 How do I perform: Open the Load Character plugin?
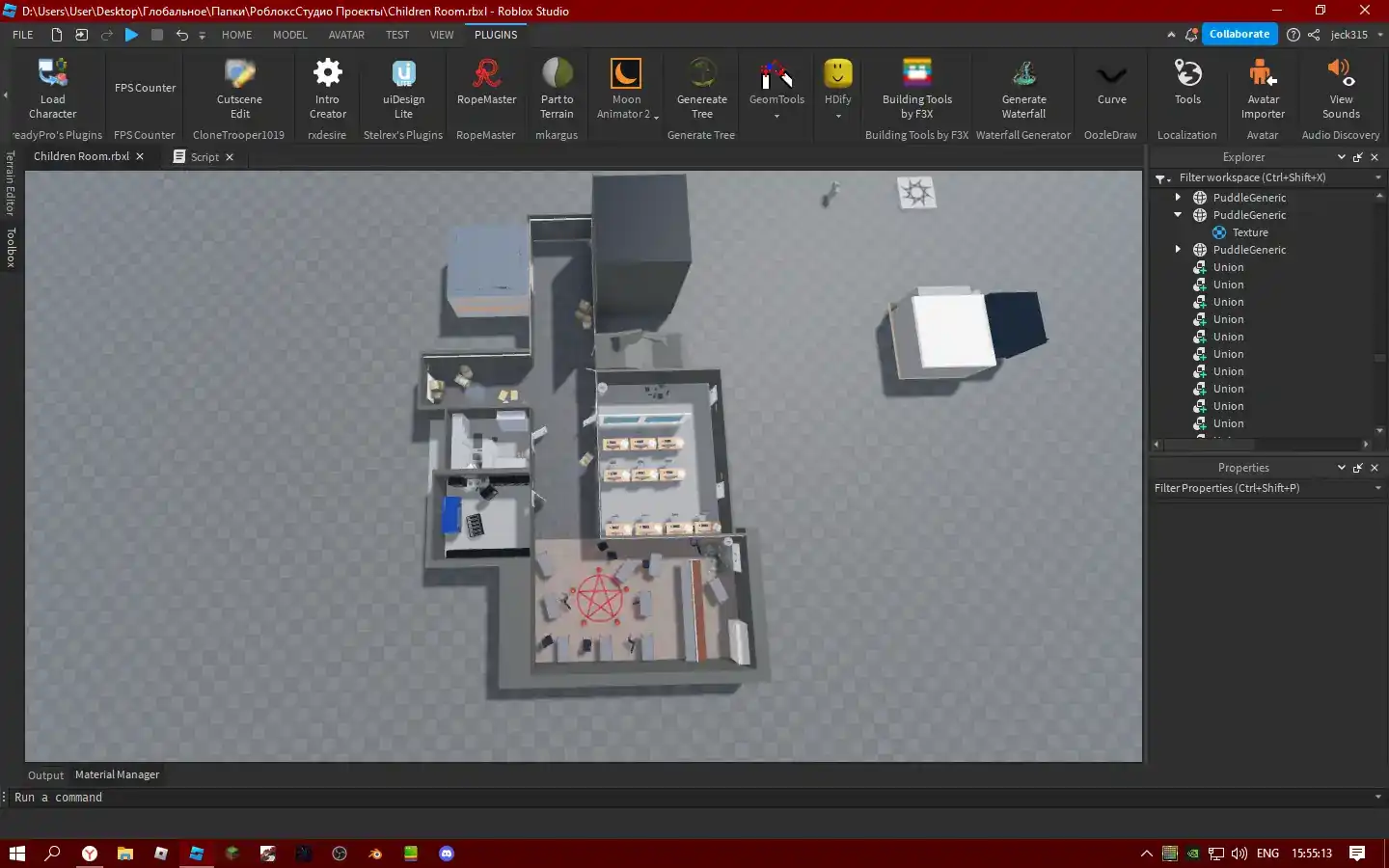(53, 89)
